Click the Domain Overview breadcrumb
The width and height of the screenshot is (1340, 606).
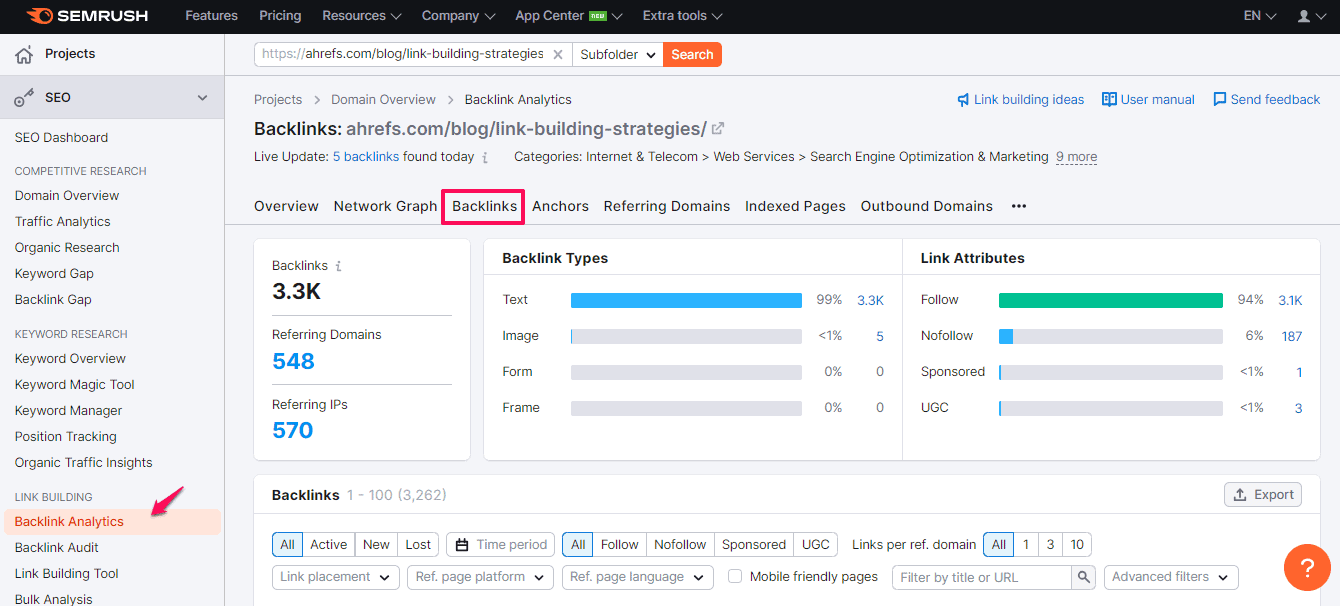click(x=383, y=100)
